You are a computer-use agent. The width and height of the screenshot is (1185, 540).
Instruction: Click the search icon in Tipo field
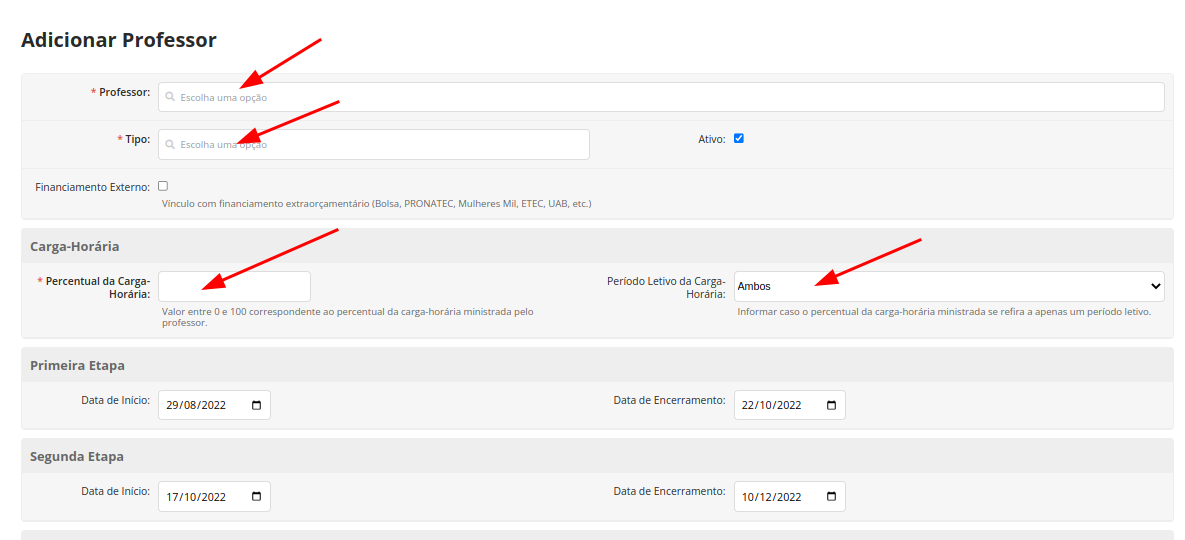(x=171, y=144)
